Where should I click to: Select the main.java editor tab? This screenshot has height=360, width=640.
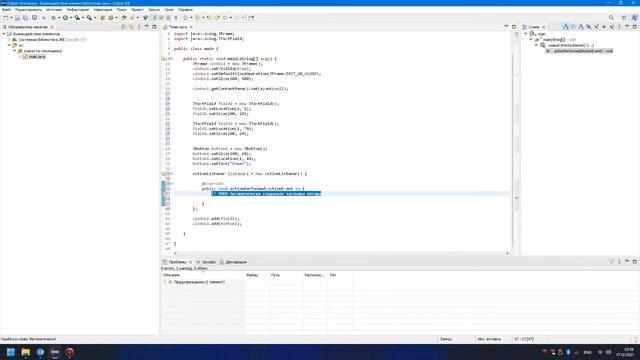[x=178, y=27]
